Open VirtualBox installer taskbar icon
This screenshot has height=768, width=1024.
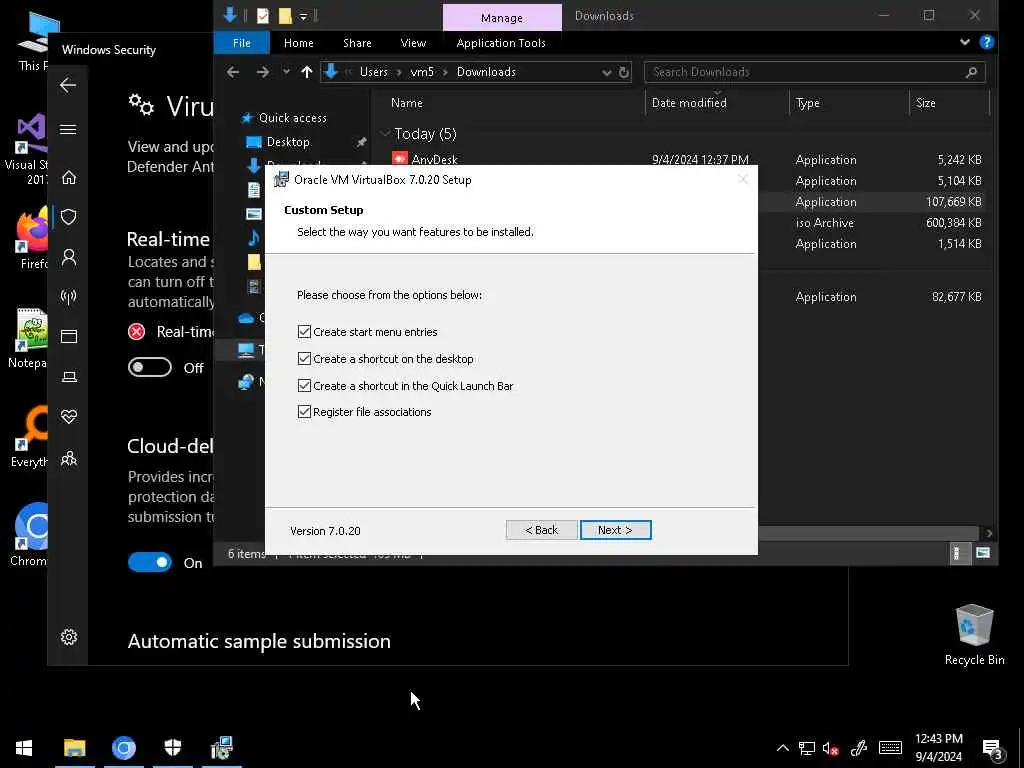coord(222,748)
